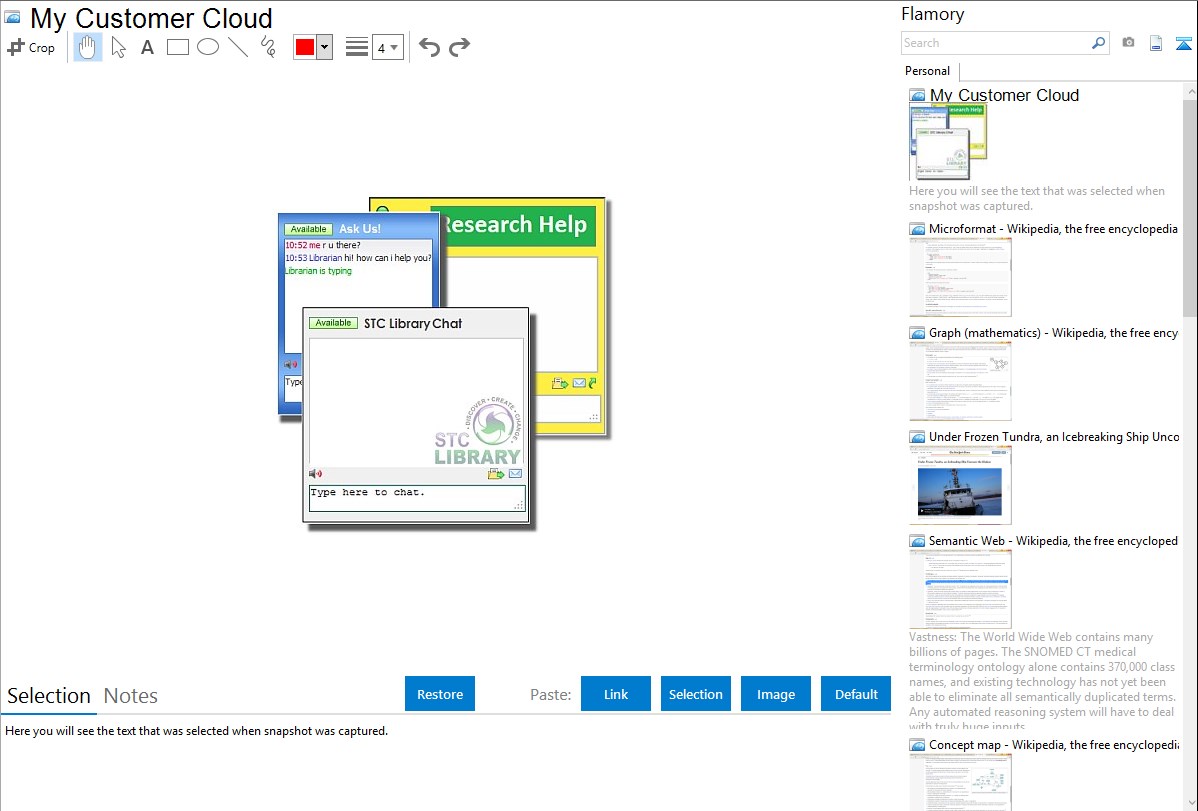This screenshot has width=1198, height=811.
Task: Redo the last undone action
Action: pyautogui.click(x=459, y=47)
